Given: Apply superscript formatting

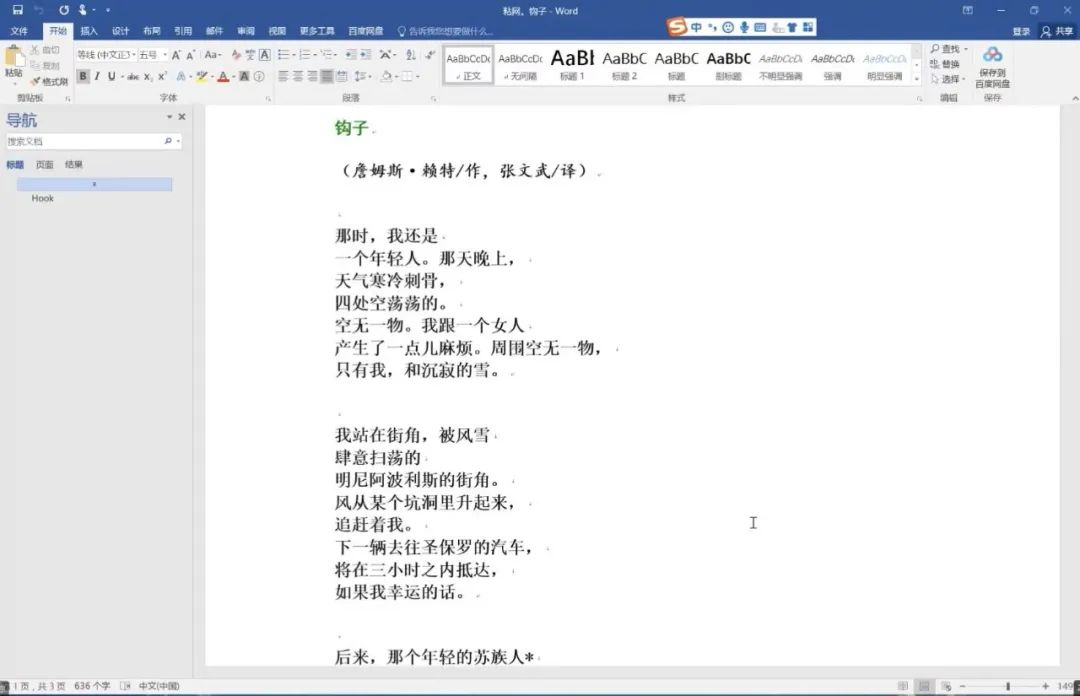Looking at the screenshot, I should 162,76.
